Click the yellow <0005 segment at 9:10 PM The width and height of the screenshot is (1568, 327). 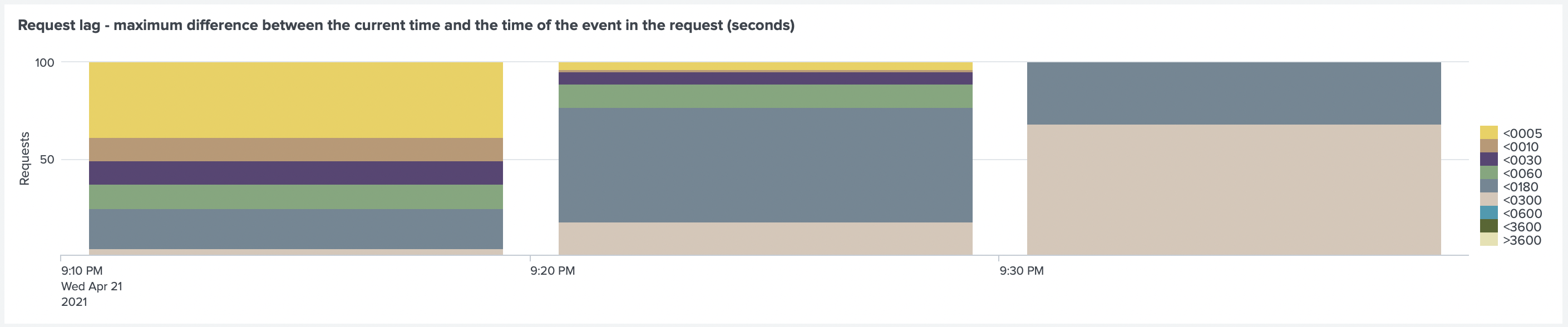point(296,100)
